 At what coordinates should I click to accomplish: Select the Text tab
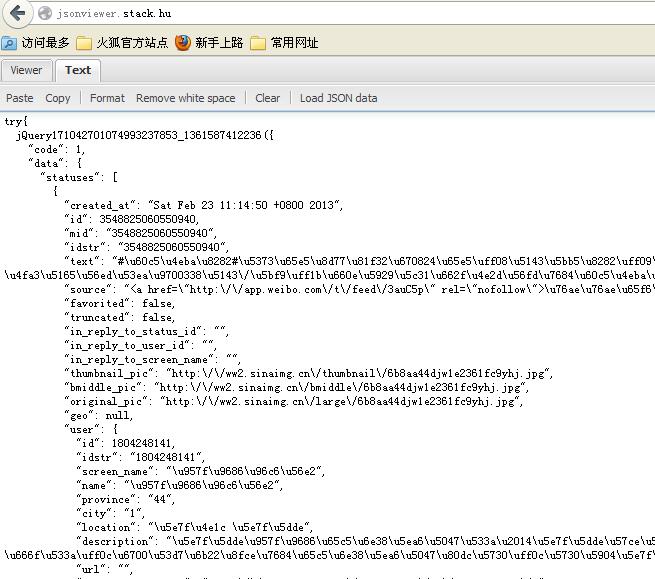click(78, 70)
